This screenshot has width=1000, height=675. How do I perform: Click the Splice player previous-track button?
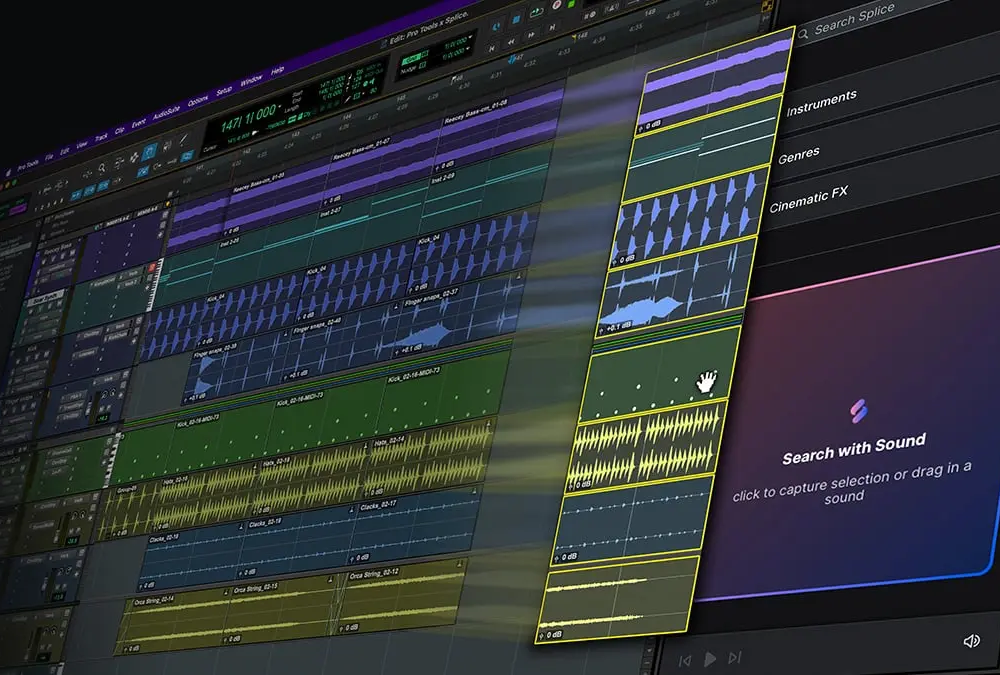[x=685, y=661]
